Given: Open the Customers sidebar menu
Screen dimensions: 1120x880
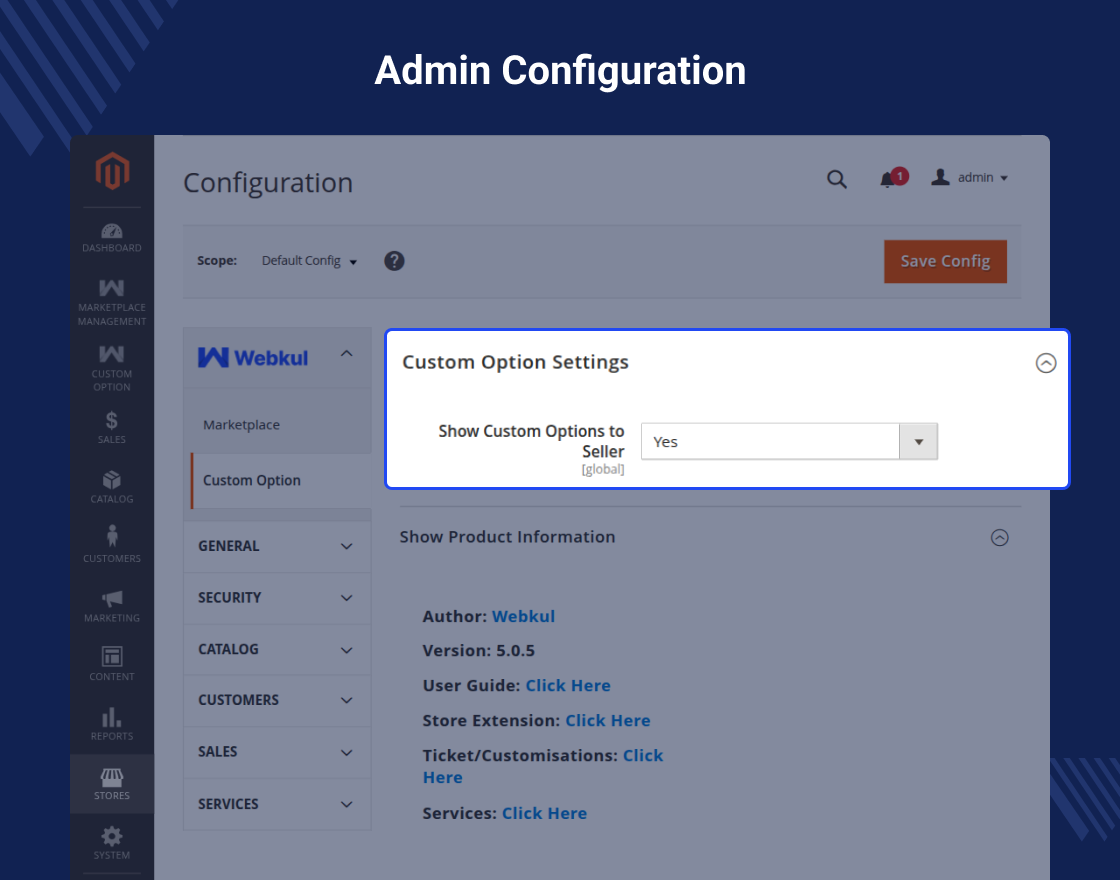Looking at the screenshot, I should tap(111, 544).
